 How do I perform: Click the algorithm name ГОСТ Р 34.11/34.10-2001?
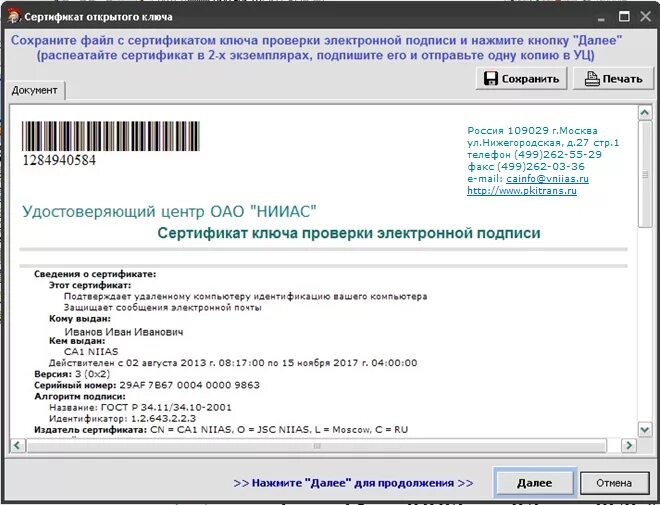point(166,407)
